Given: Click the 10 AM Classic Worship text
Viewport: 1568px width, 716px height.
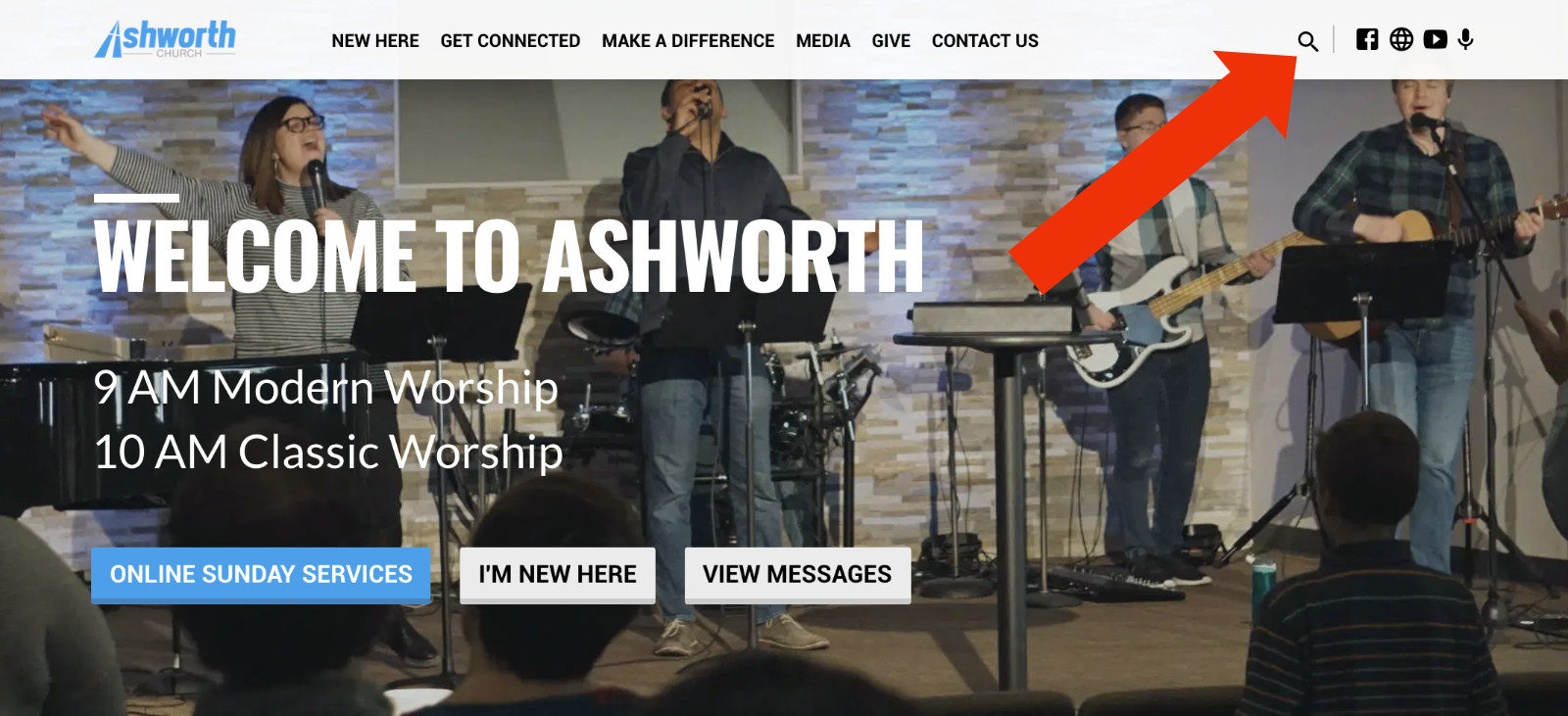Looking at the screenshot, I should pyautogui.click(x=328, y=453).
